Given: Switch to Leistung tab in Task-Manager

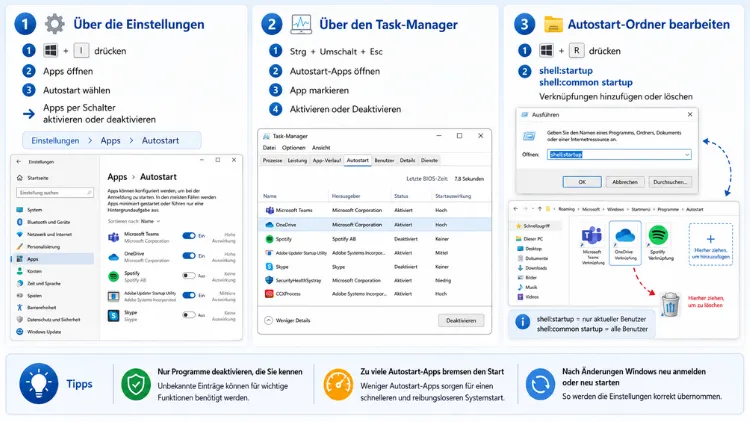Looking at the screenshot, I should click(x=297, y=161).
